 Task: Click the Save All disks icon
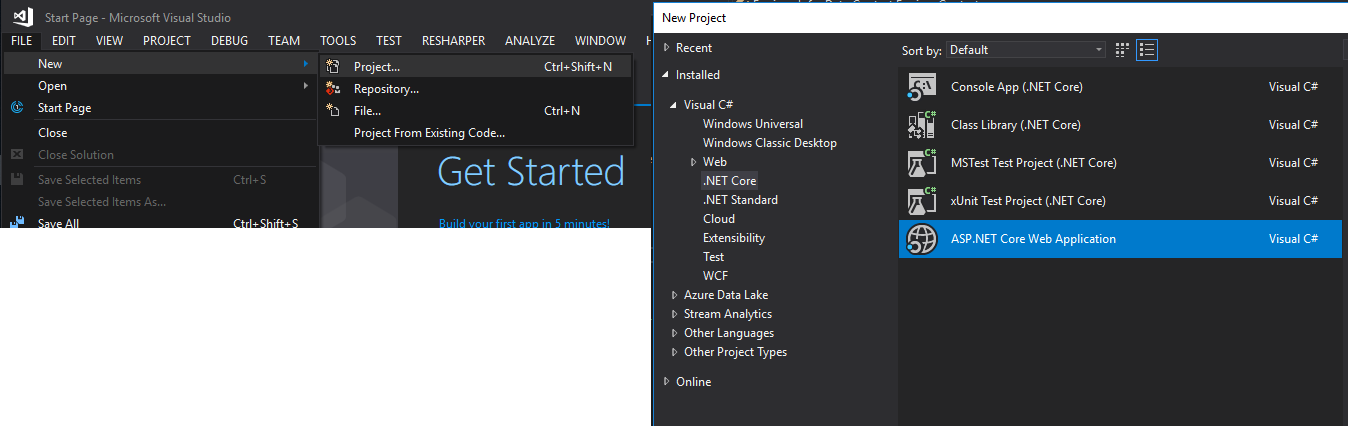17,223
